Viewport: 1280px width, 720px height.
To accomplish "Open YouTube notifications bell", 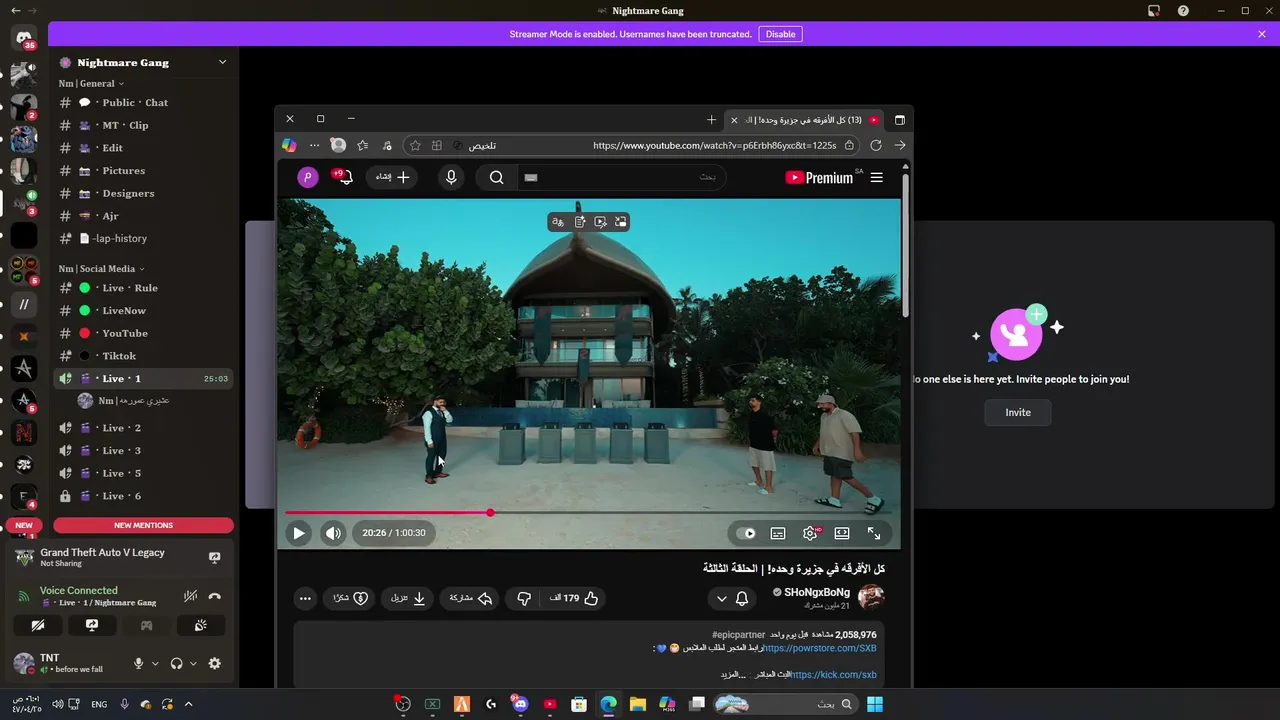I will (344, 177).
